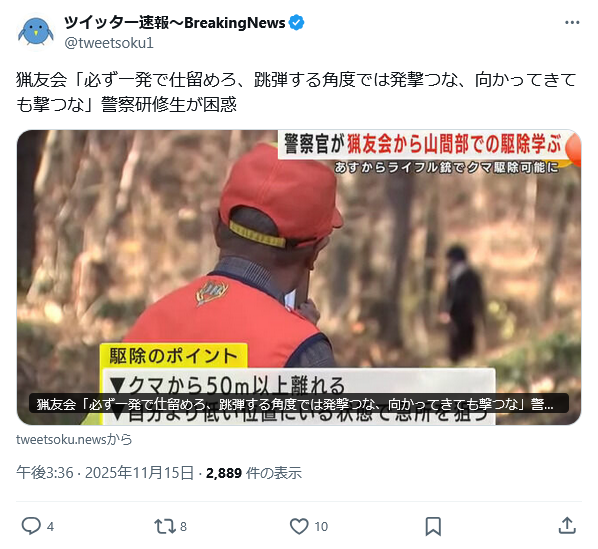The image size is (598, 549).
Task: Open the news article card thumbnail image
Action: 299,277
